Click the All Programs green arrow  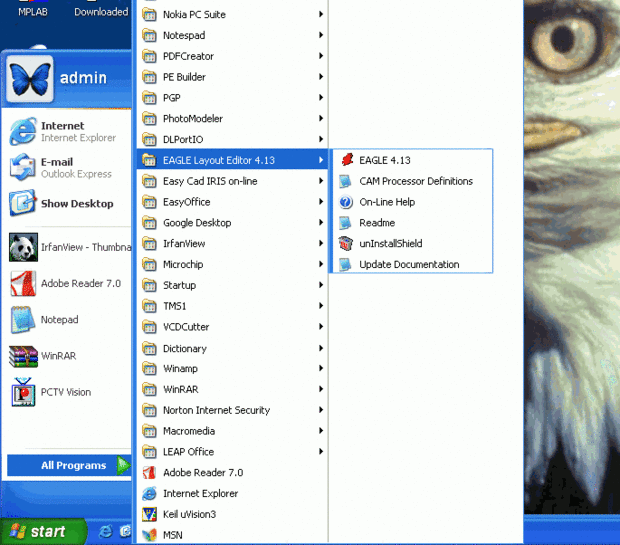coord(123,466)
